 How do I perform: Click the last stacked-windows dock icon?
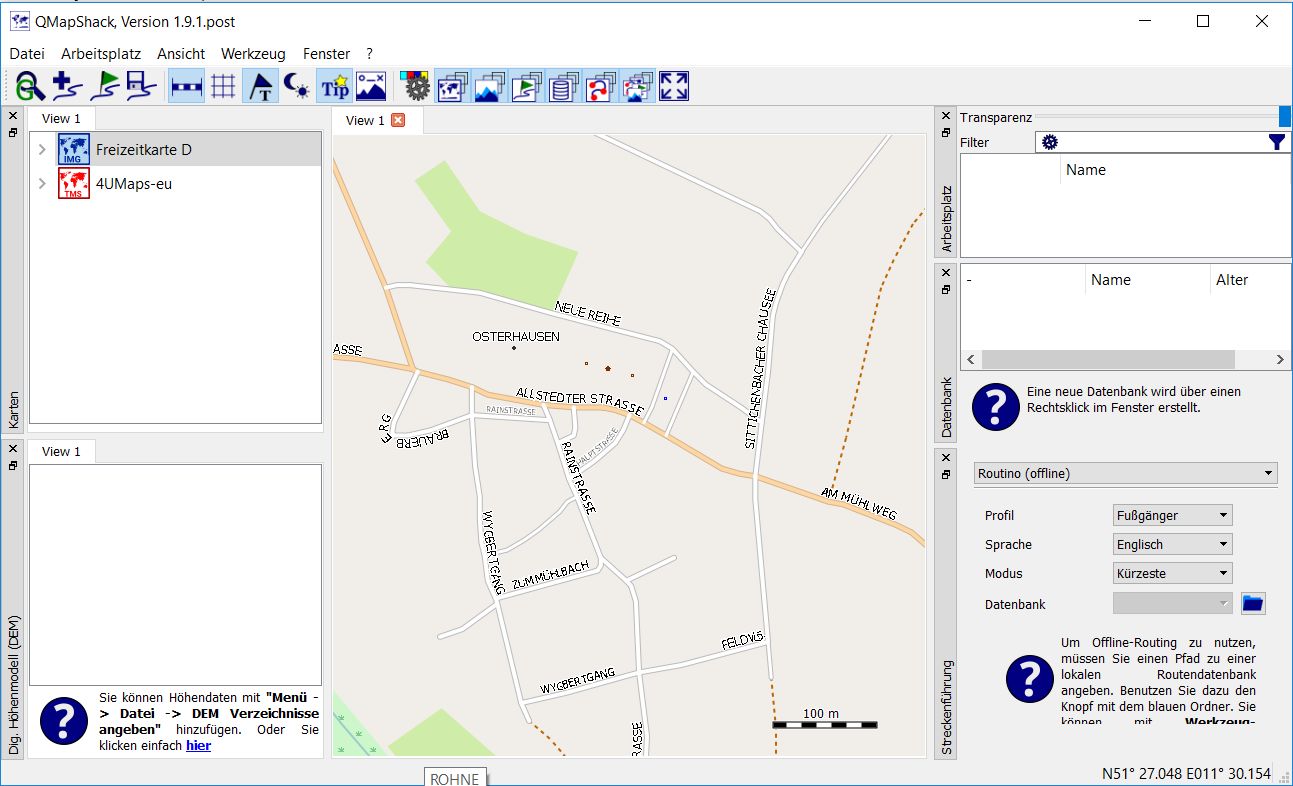click(x=637, y=86)
